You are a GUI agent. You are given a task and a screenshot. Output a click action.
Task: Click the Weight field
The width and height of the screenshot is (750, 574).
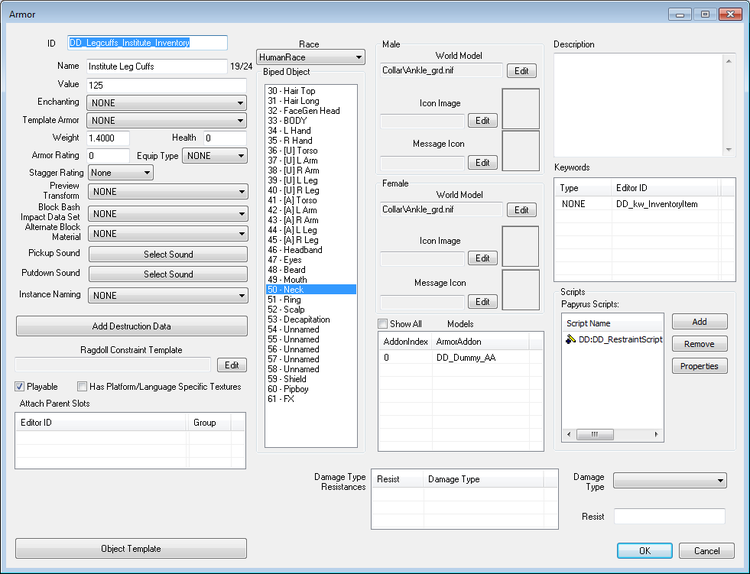coord(108,138)
